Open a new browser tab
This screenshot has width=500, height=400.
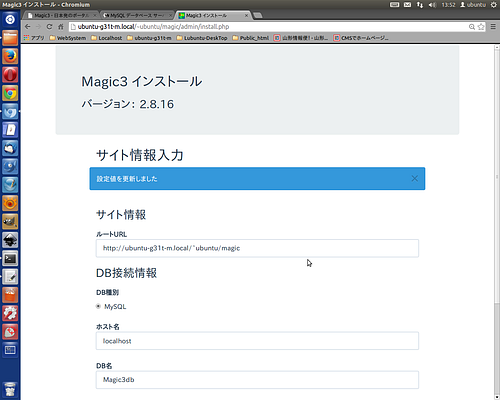(258, 15)
